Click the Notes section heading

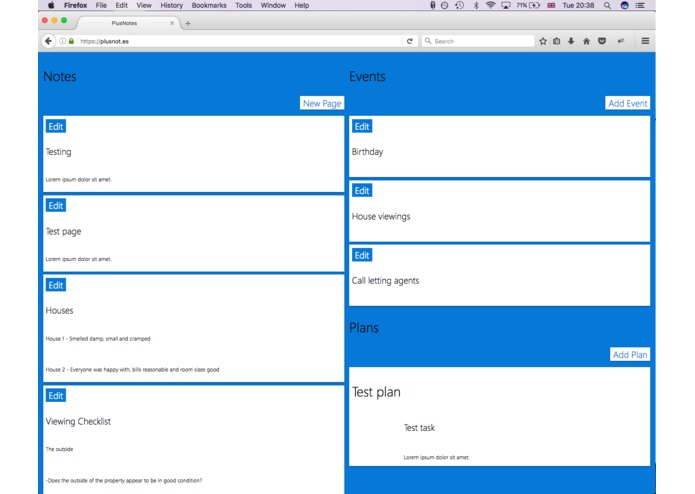tap(60, 77)
